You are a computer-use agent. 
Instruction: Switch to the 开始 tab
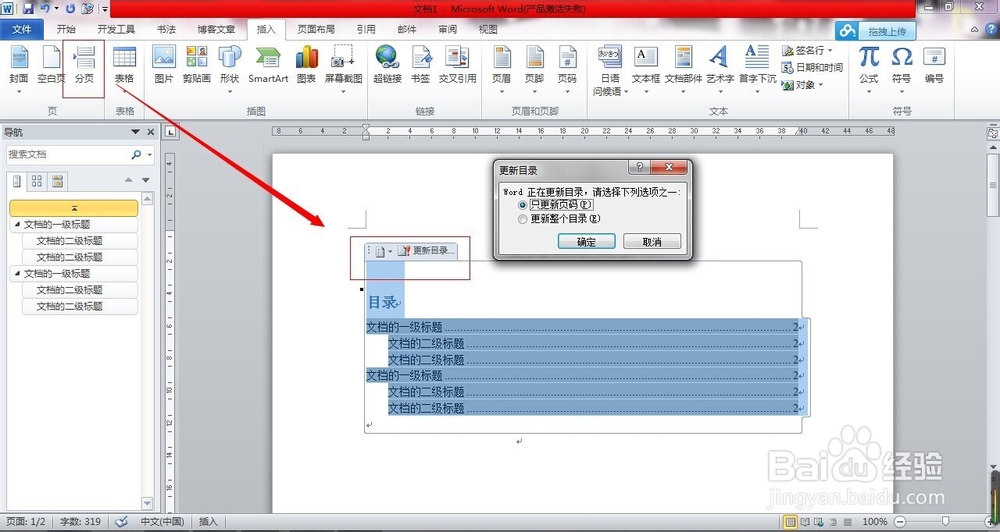coord(66,29)
